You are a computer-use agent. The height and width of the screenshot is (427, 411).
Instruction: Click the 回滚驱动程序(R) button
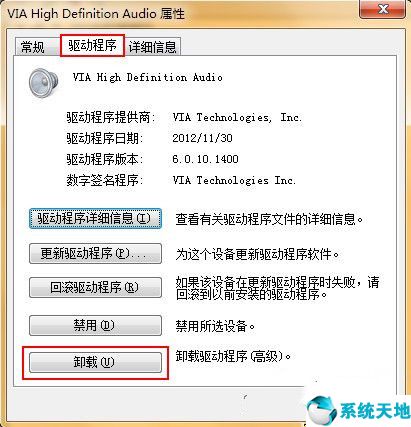pos(95,287)
